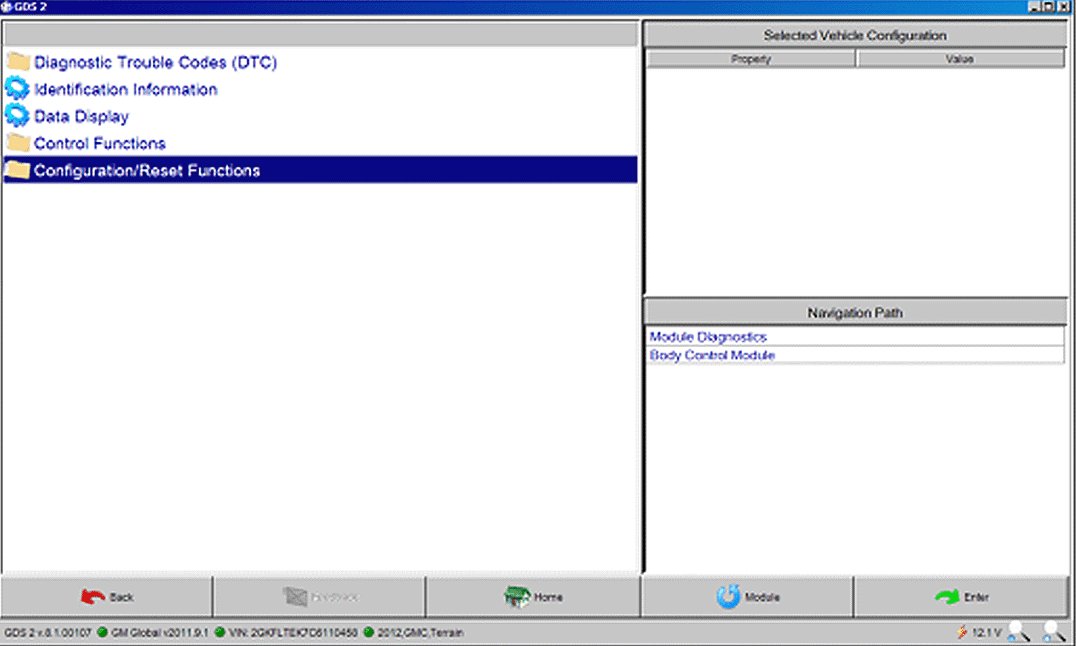Click the last magnifier icon in status bar
Viewport: 1076px width, 646px height.
click(1053, 631)
